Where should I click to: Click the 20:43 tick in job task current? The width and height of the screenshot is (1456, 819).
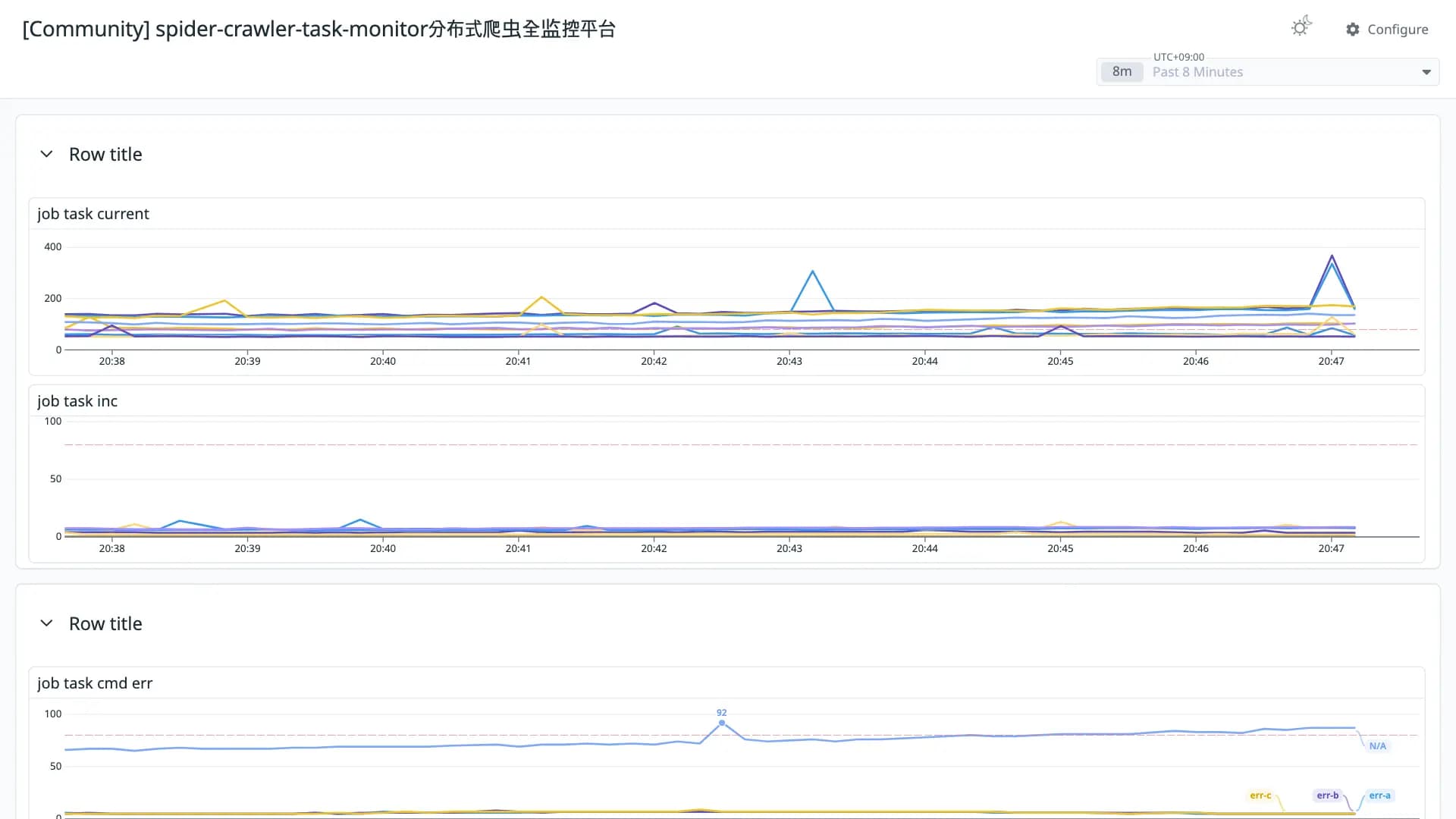pyautogui.click(x=789, y=361)
